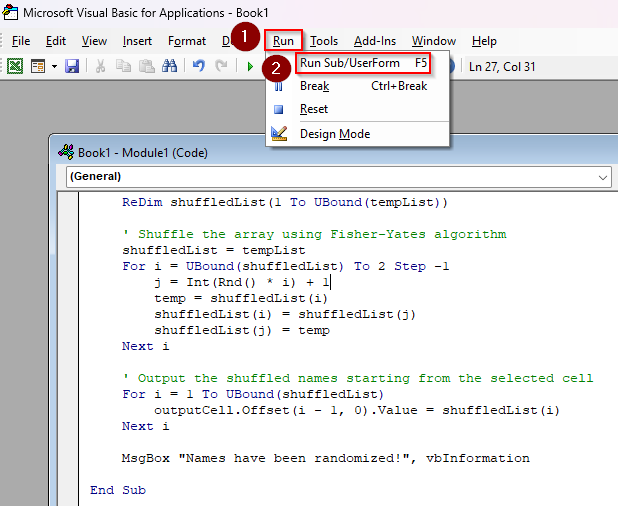This screenshot has width=618, height=506.
Task: Choose Break in the Run menu
Action: [x=357, y=86]
